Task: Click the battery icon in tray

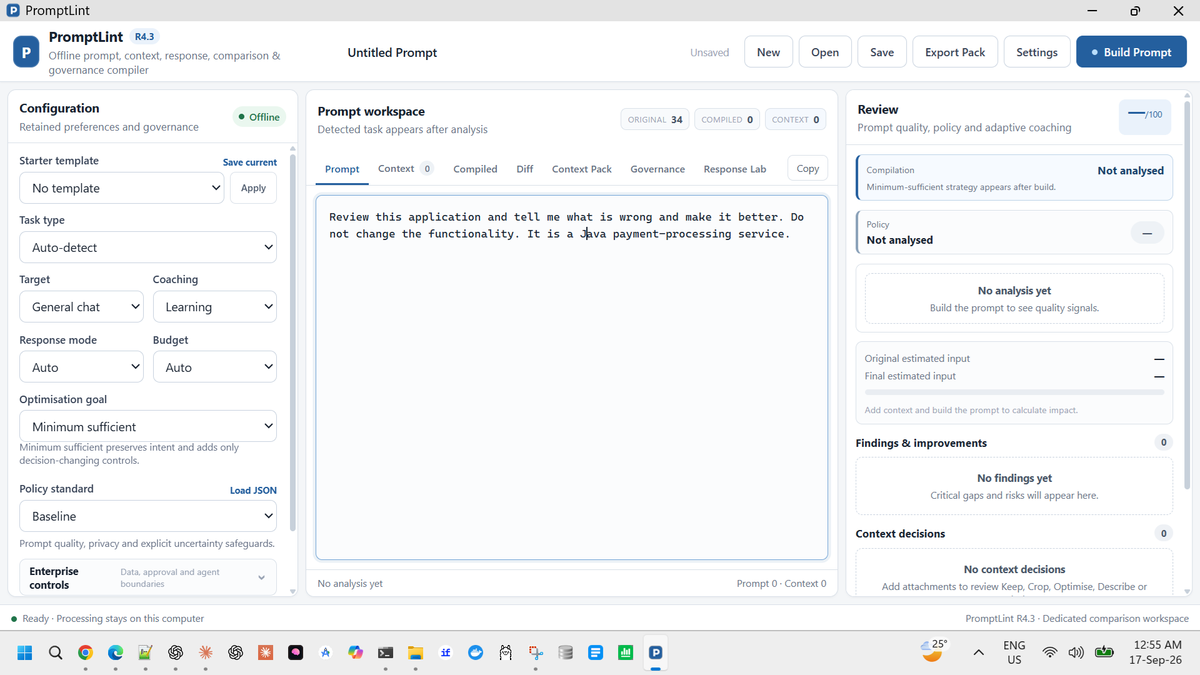Action: [1105, 653]
